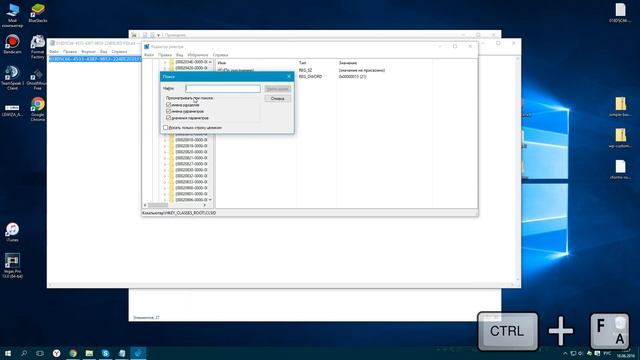Select the chrome-su... file on the desktop
Viewport: 640px width, 360px height.
click(x=620, y=169)
